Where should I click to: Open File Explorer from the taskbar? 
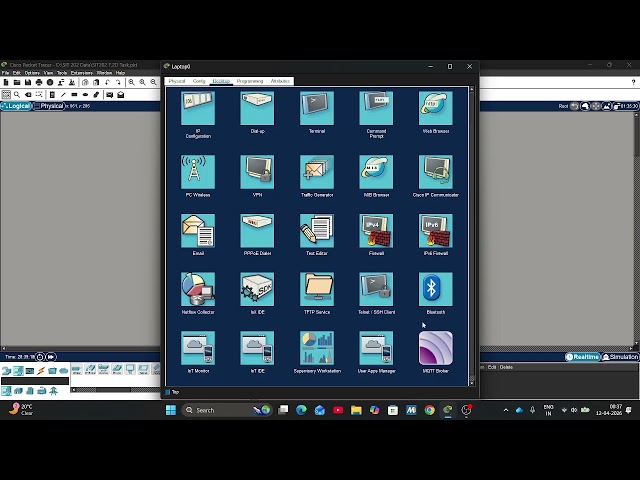(356, 410)
